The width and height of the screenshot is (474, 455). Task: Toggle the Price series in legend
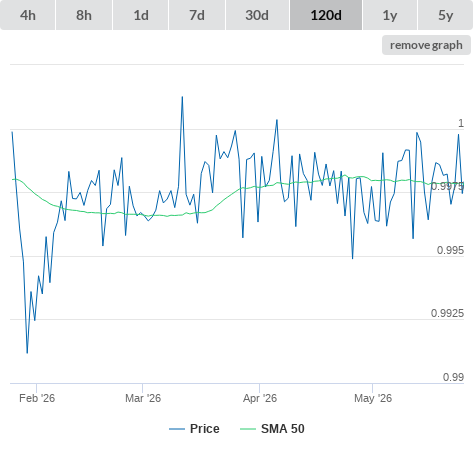tap(205, 429)
